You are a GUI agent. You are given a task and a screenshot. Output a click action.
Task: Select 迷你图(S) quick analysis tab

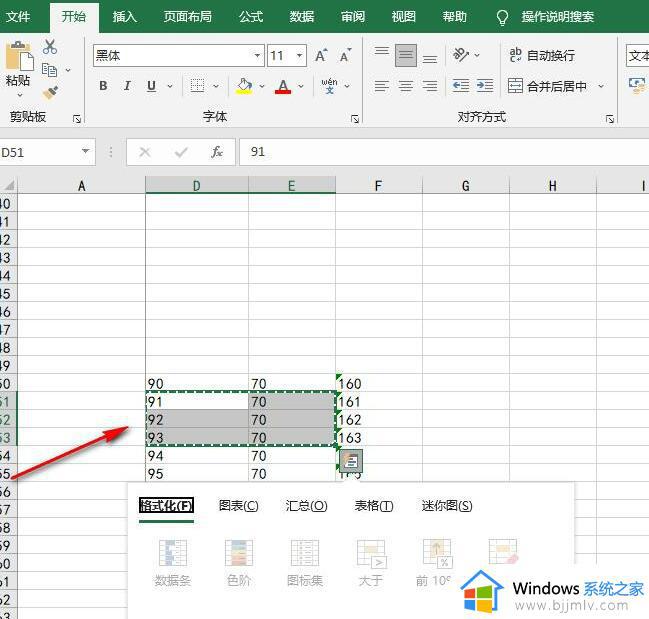coord(447,506)
